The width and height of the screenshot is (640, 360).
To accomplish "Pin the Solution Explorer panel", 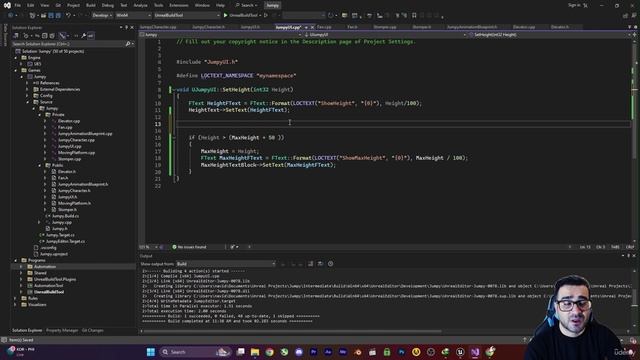I will [x=127, y=27].
